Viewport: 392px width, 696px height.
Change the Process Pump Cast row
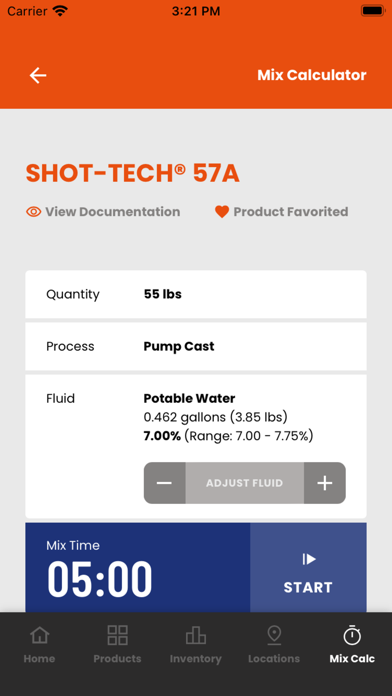tap(196, 346)
